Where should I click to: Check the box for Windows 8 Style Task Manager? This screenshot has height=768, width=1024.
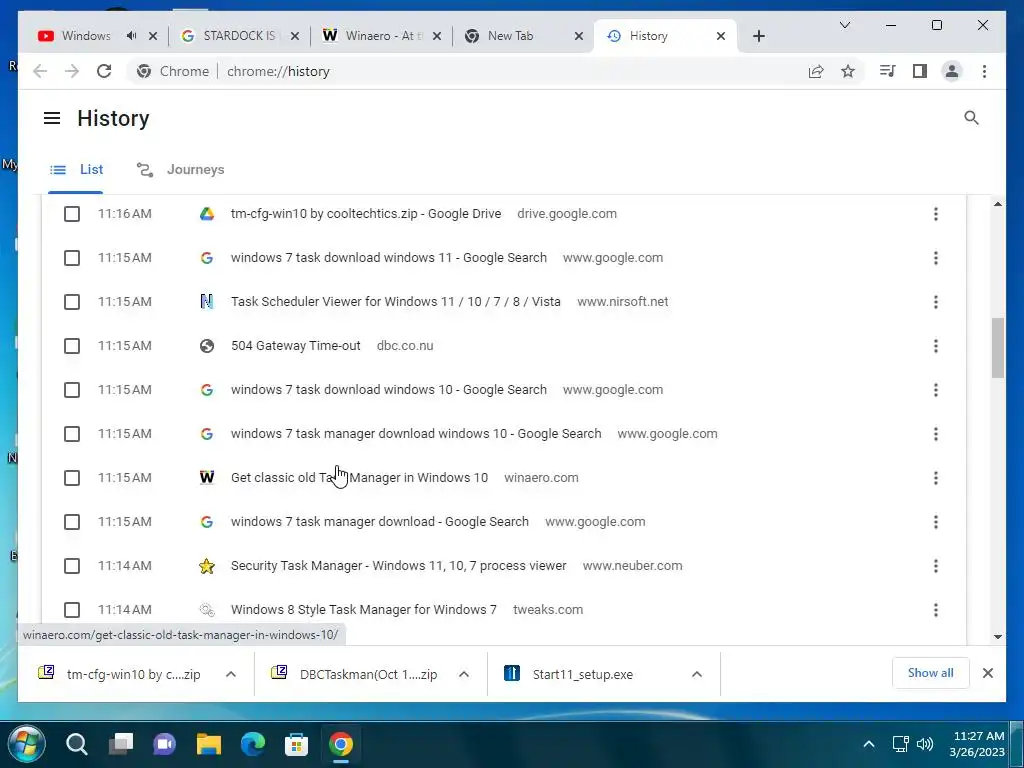(72, 609)
